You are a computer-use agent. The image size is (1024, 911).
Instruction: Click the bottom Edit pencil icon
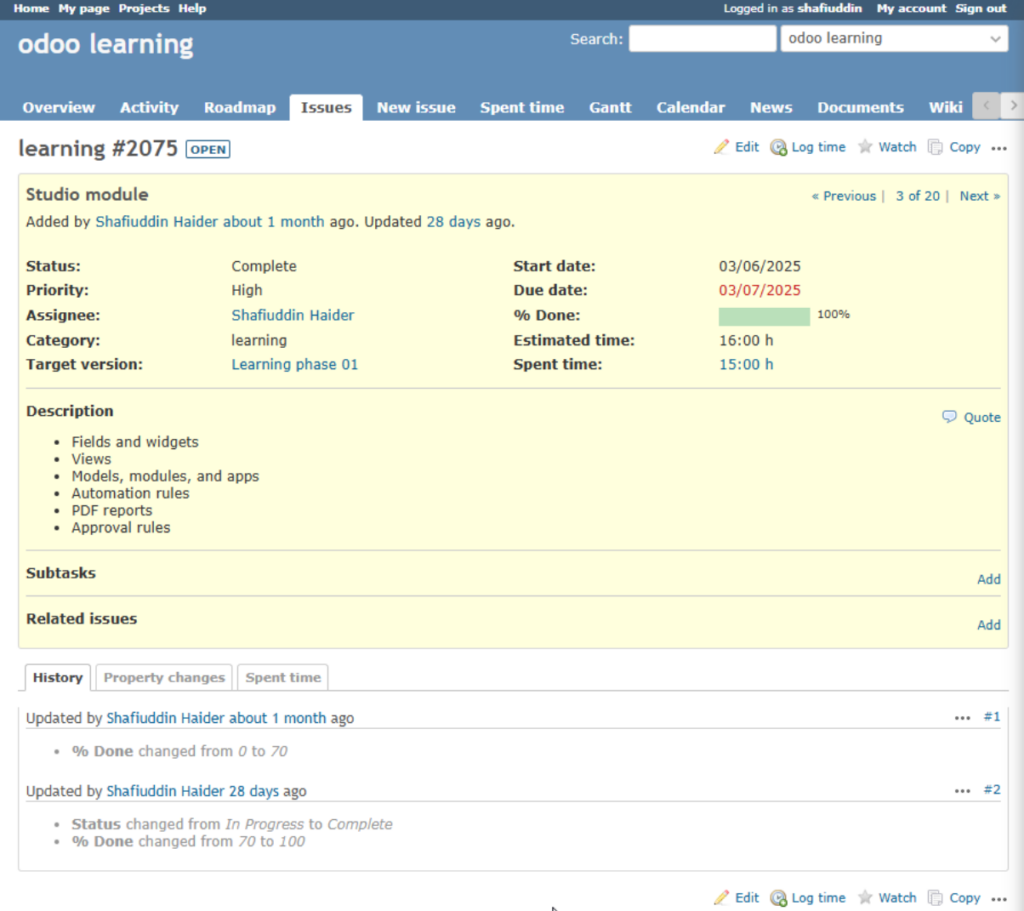click(x=724, y=897)
